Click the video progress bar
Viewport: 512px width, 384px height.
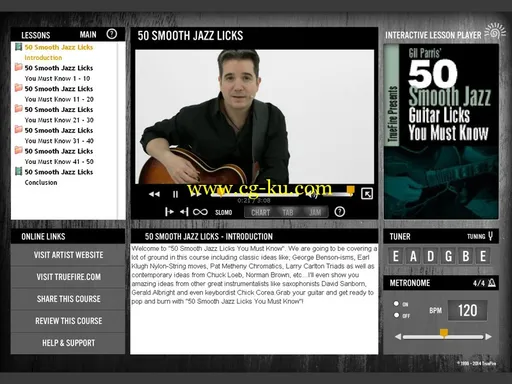coord(255,194)
